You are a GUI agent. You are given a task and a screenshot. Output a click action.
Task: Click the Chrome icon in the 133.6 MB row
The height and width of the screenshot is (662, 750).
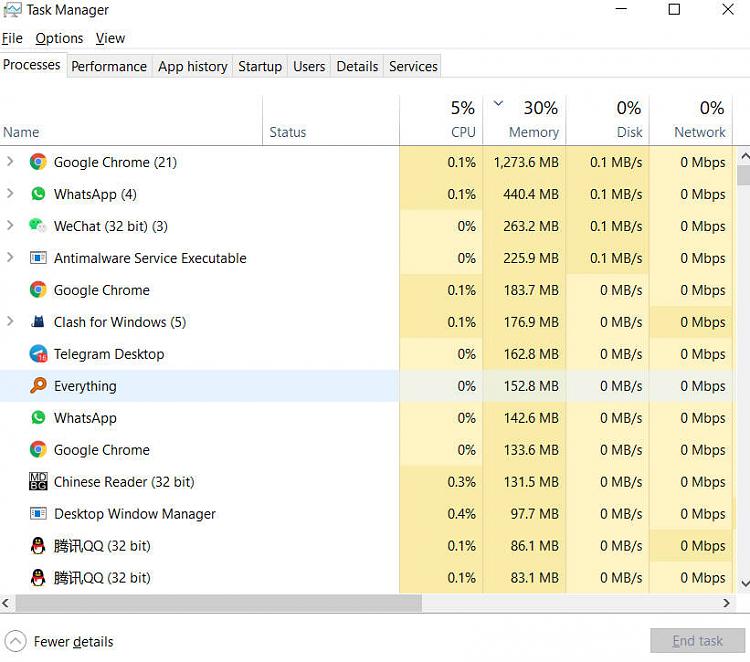(x=38, y=450)
